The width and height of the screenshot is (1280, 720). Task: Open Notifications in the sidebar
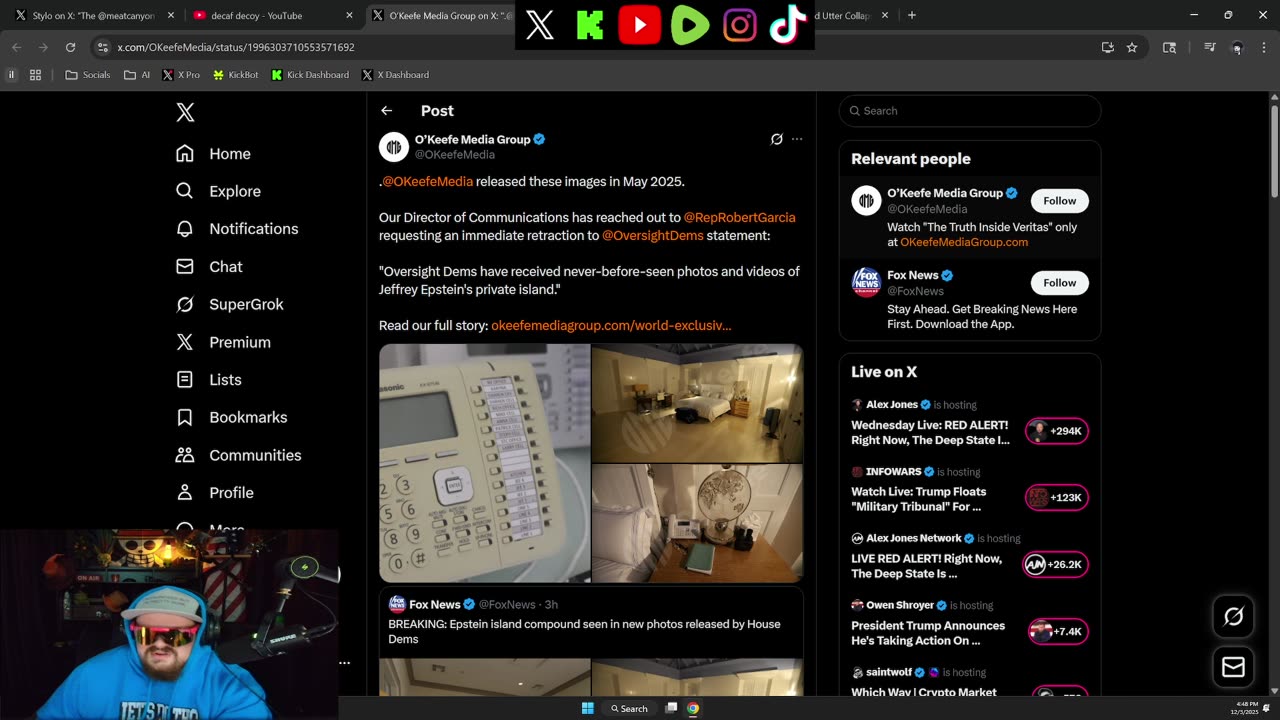tap(237, 229)
